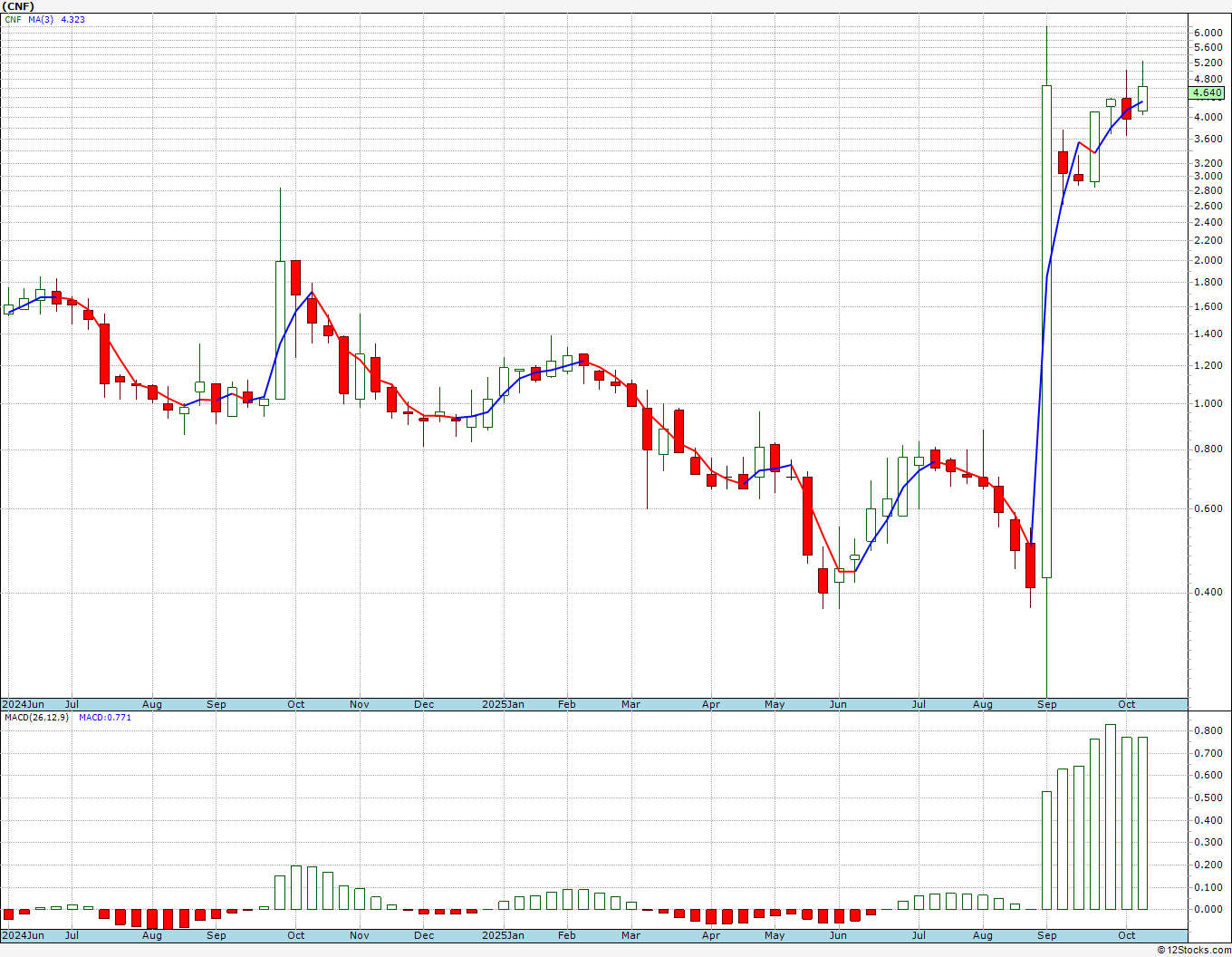
Task: Click the 1.200 price axis label
Action: coord(1208,365)
